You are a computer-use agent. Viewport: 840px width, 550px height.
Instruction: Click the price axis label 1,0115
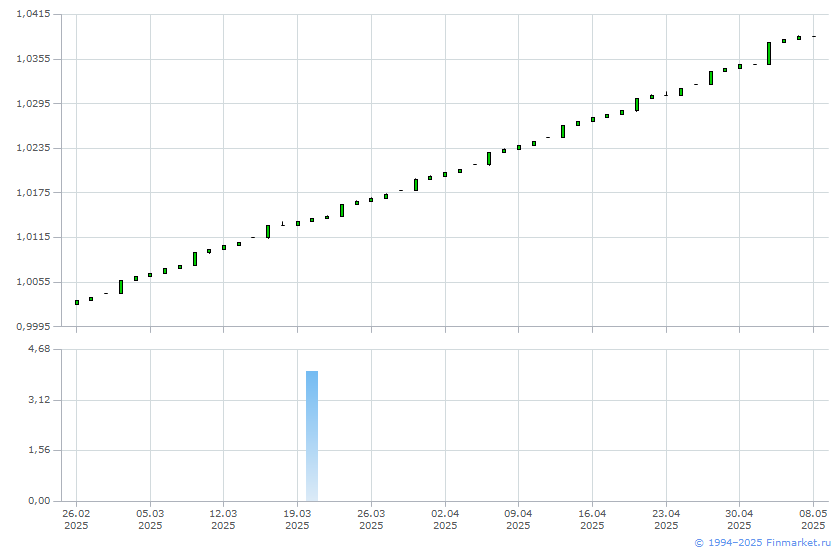pos(33,237)
